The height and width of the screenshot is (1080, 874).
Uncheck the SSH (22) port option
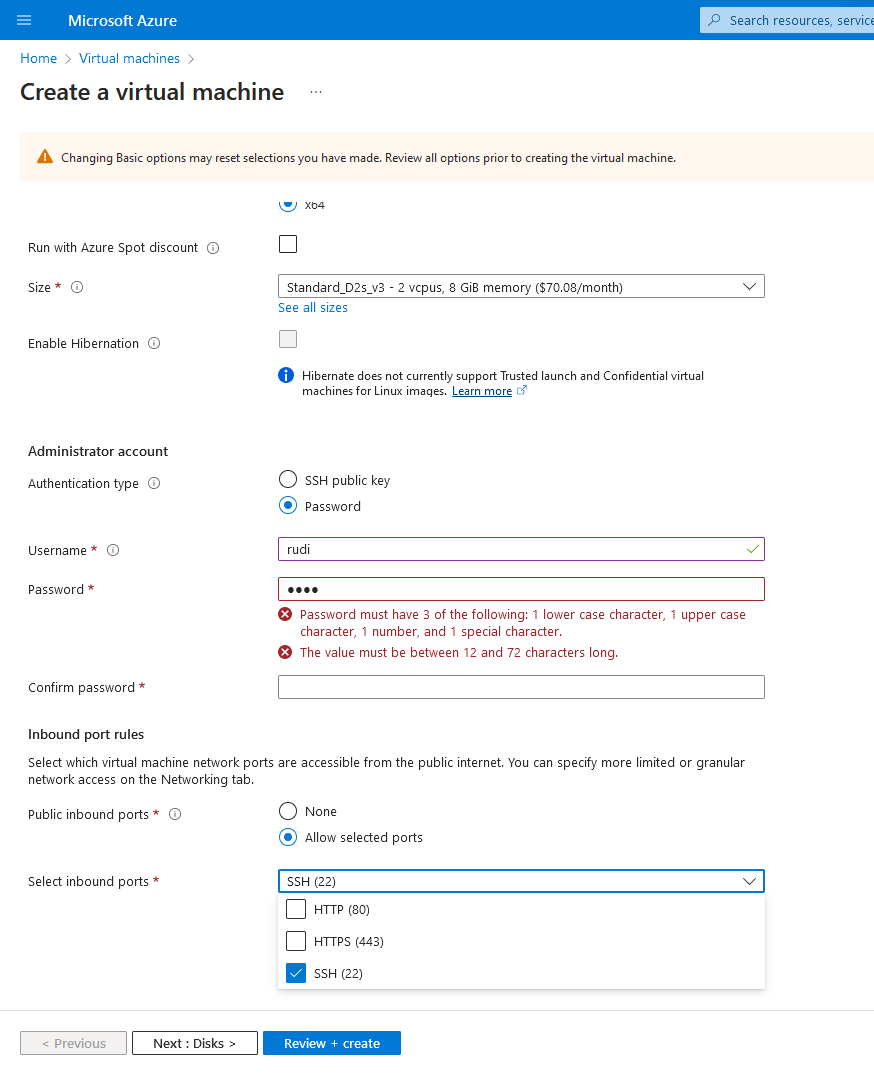click(296, 973)
